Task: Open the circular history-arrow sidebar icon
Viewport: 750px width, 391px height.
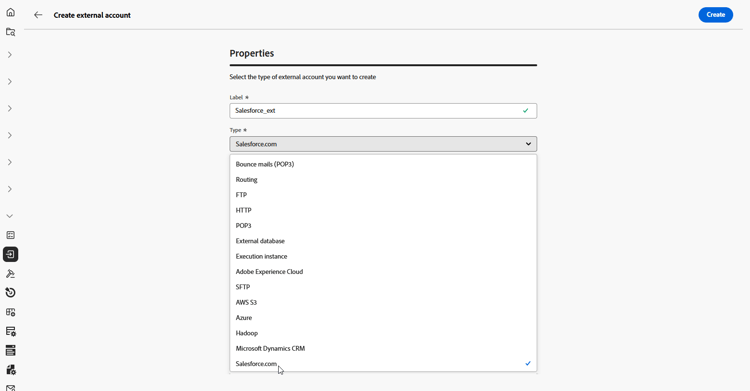Action: pos(11,292)
